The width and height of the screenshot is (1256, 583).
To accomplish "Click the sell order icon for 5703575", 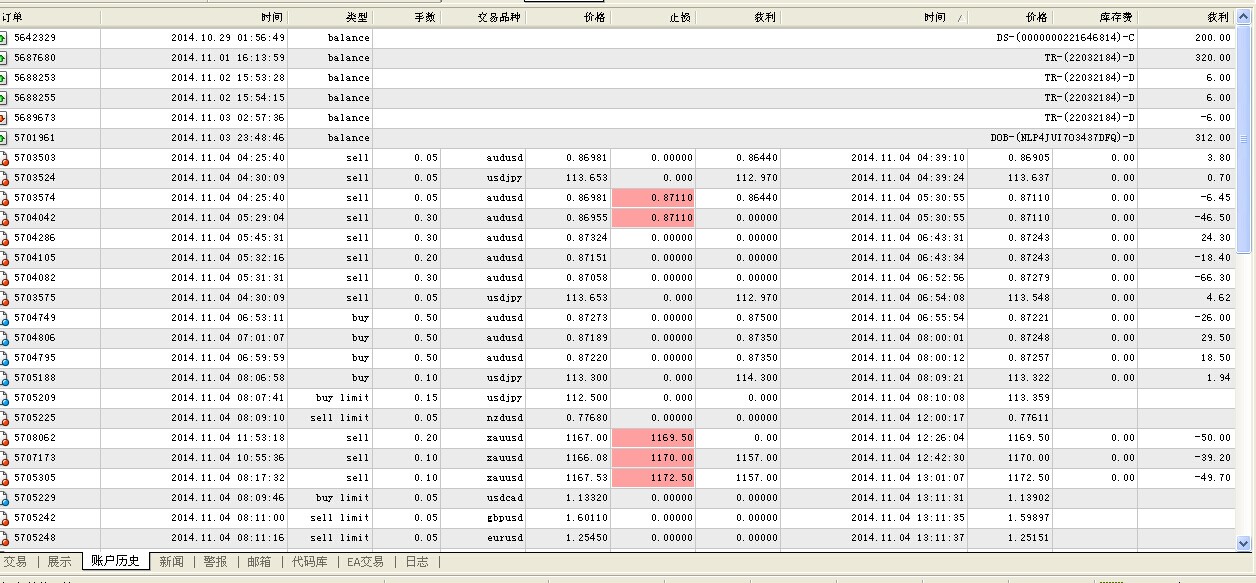I will click(4, 298).
